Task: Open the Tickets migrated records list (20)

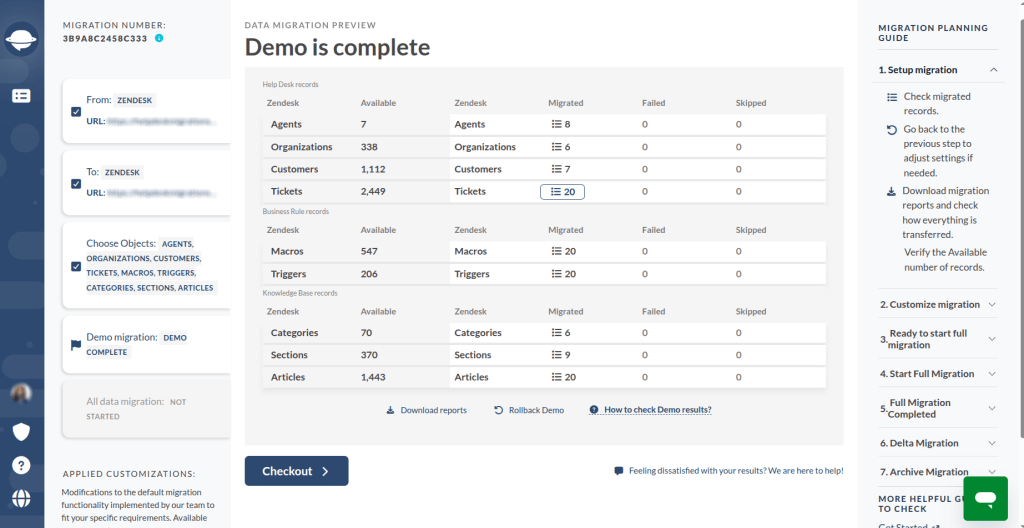Action: (x=562, y=191)
